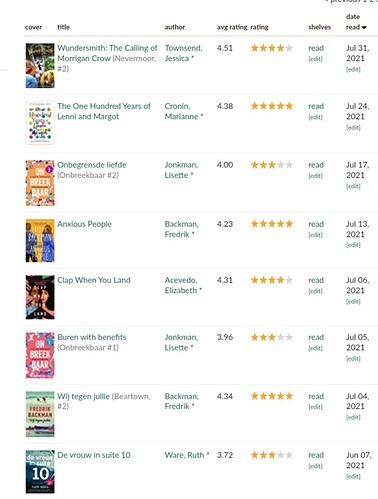Image resolution: width=378 pixels, height=499 pixels.
Task: Set De vrouw in suite 10 to four stars
Action: tap(281, 455)
